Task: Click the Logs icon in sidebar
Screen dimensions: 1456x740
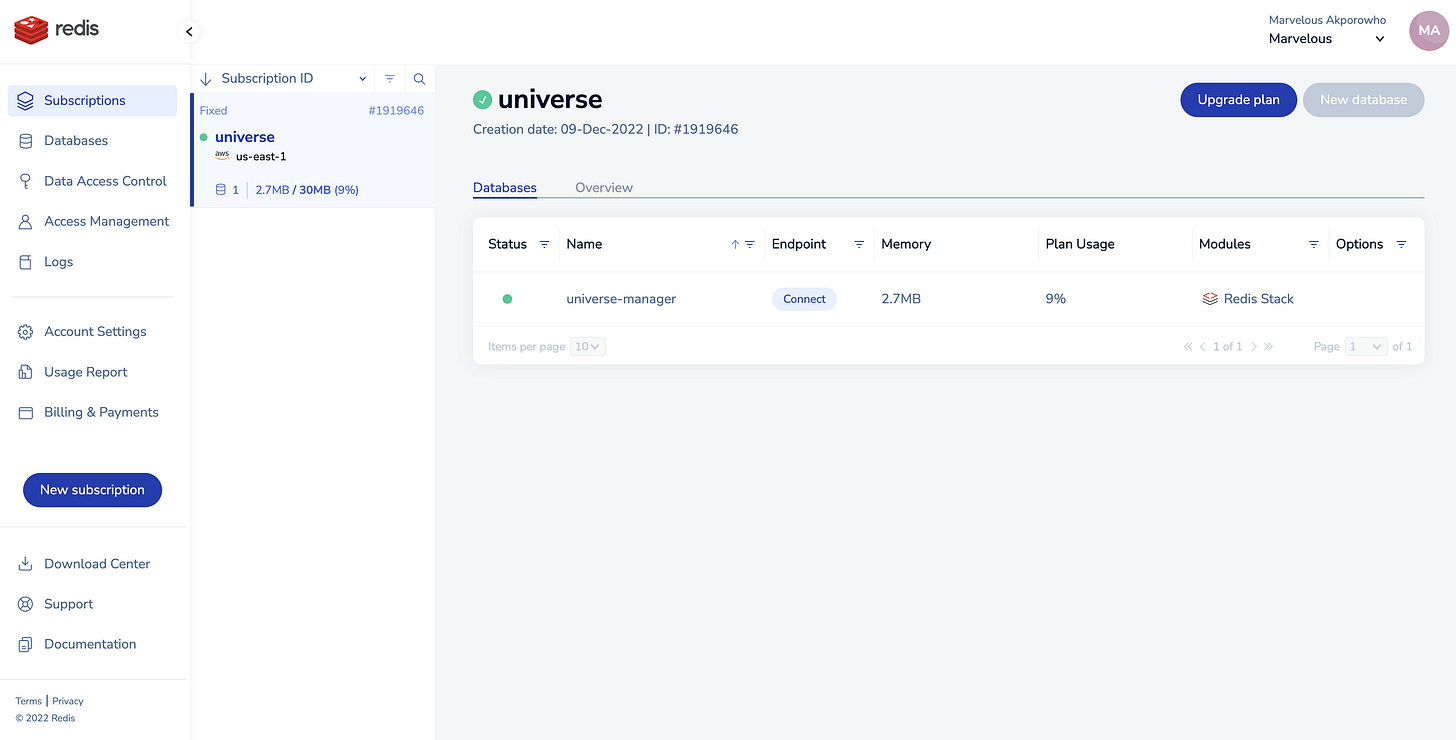Action: click(x=26, y=262)
